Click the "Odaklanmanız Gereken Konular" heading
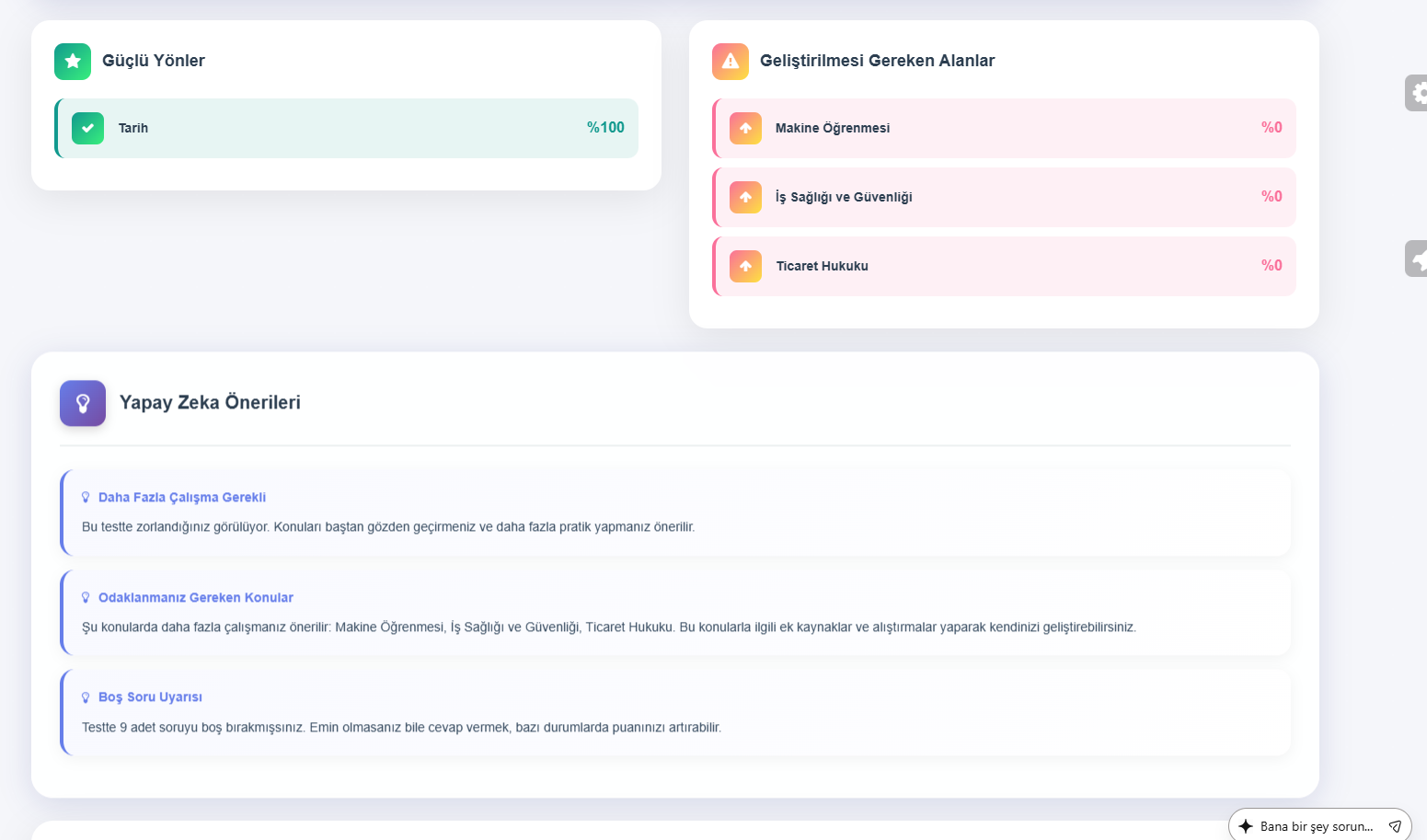The image size is (1427, 840). tap(196, 598)
